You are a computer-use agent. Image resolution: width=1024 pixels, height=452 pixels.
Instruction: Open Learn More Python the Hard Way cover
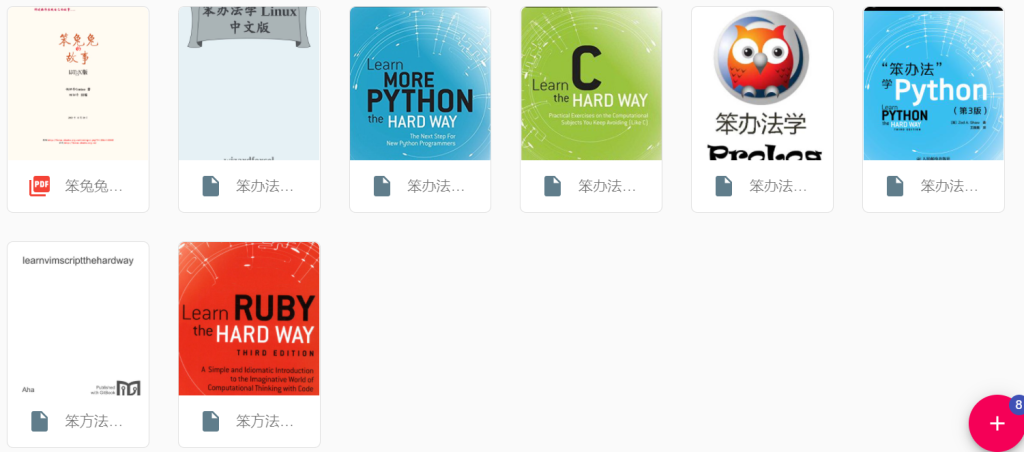click(x=420, y=84)
